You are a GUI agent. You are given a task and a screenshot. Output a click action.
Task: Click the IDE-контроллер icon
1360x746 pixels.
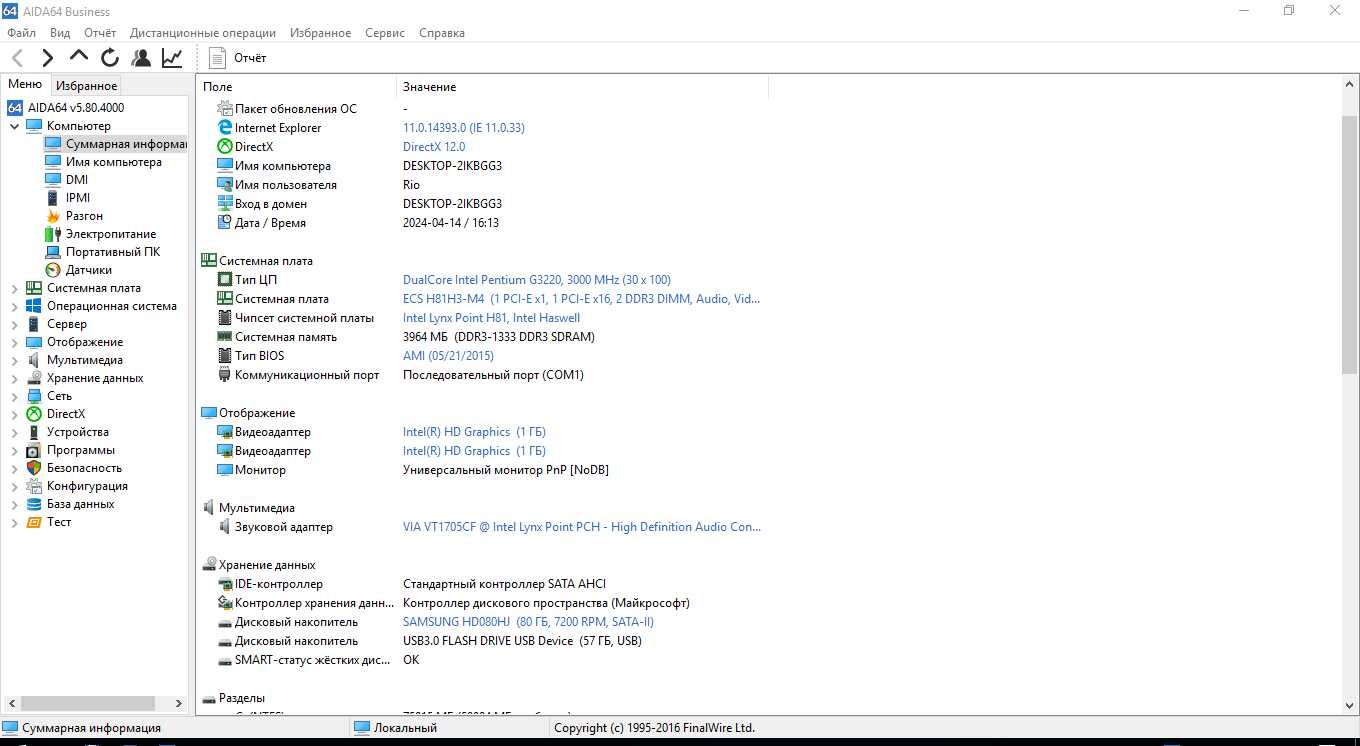tap(225, 584)
